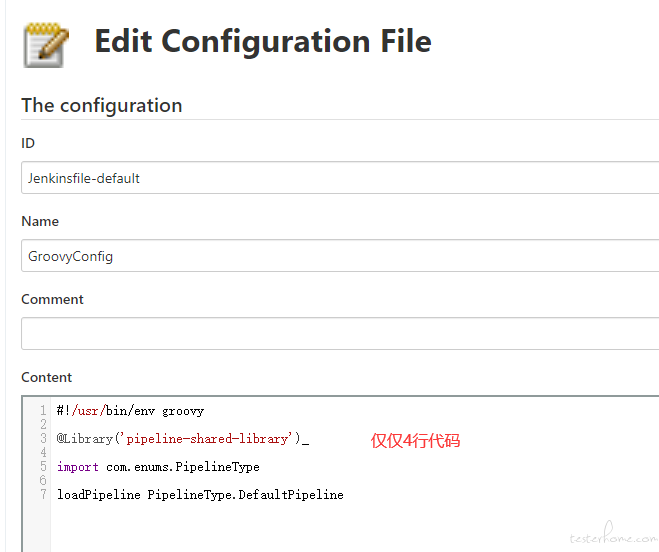
Task: Click the Edit Configuration File heading
Action: coord(263,41)
